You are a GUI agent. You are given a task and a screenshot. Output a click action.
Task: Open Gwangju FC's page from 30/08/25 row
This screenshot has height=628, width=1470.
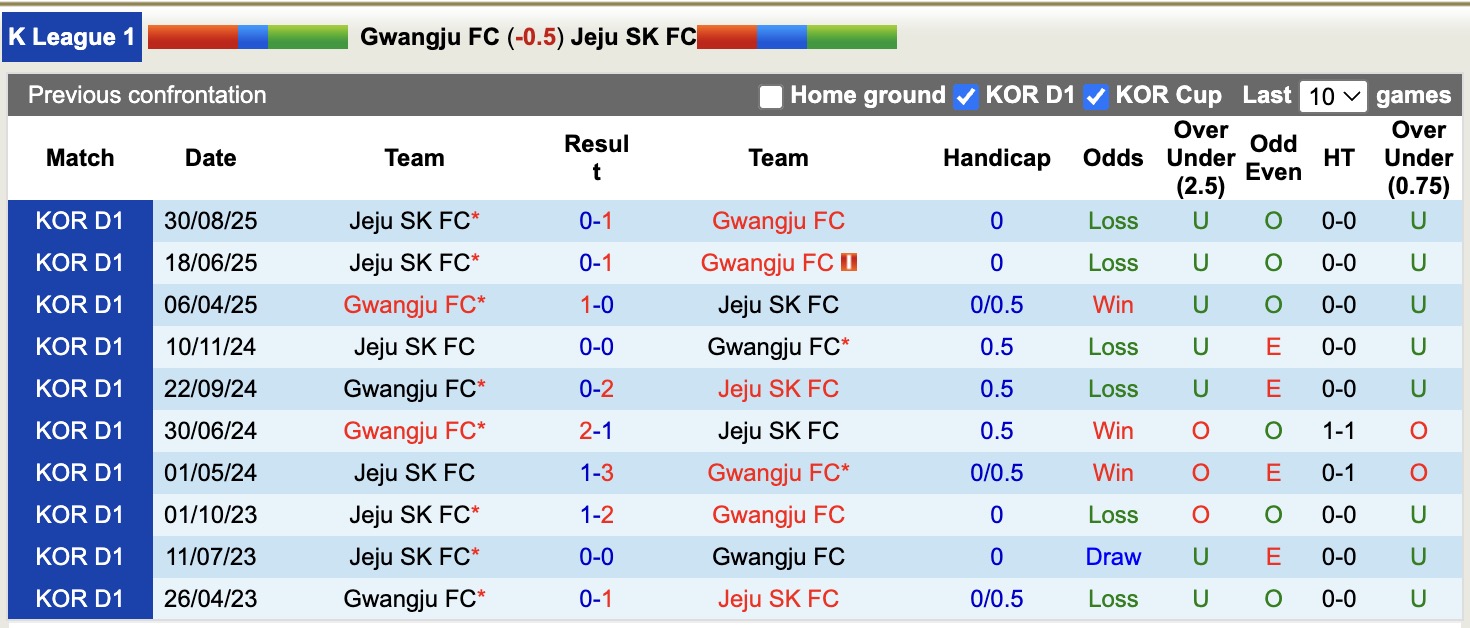pyautogui.click(x=779, y=221)
